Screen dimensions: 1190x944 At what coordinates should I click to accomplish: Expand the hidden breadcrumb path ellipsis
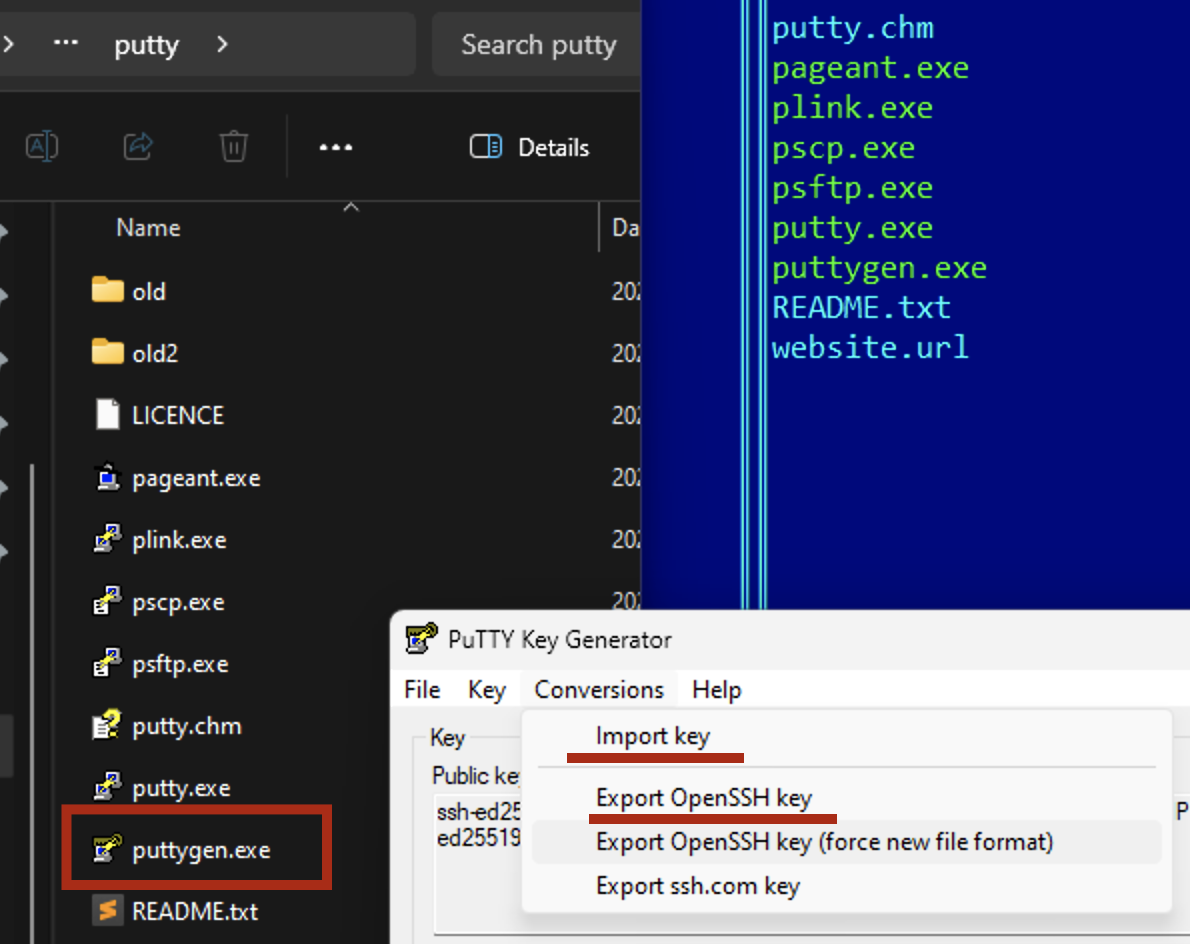click(x=65, y=45)
